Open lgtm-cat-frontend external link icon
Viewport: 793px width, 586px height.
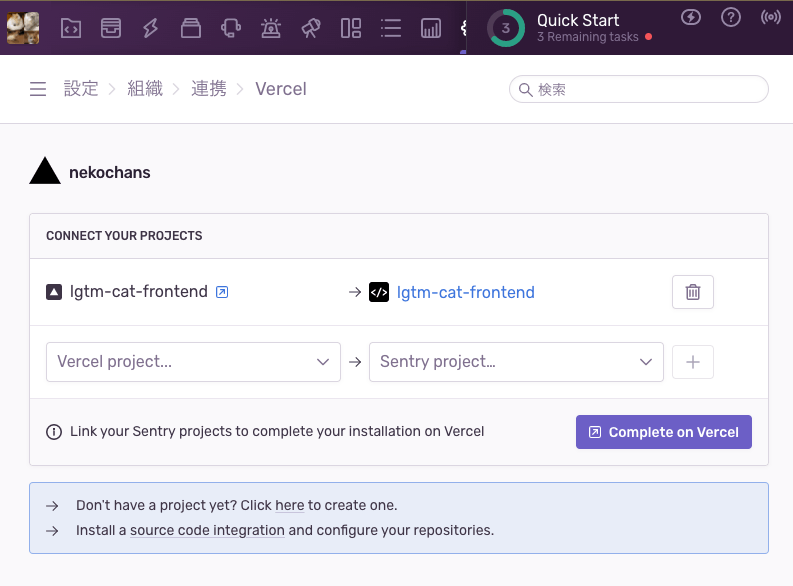tap(222, 292)
